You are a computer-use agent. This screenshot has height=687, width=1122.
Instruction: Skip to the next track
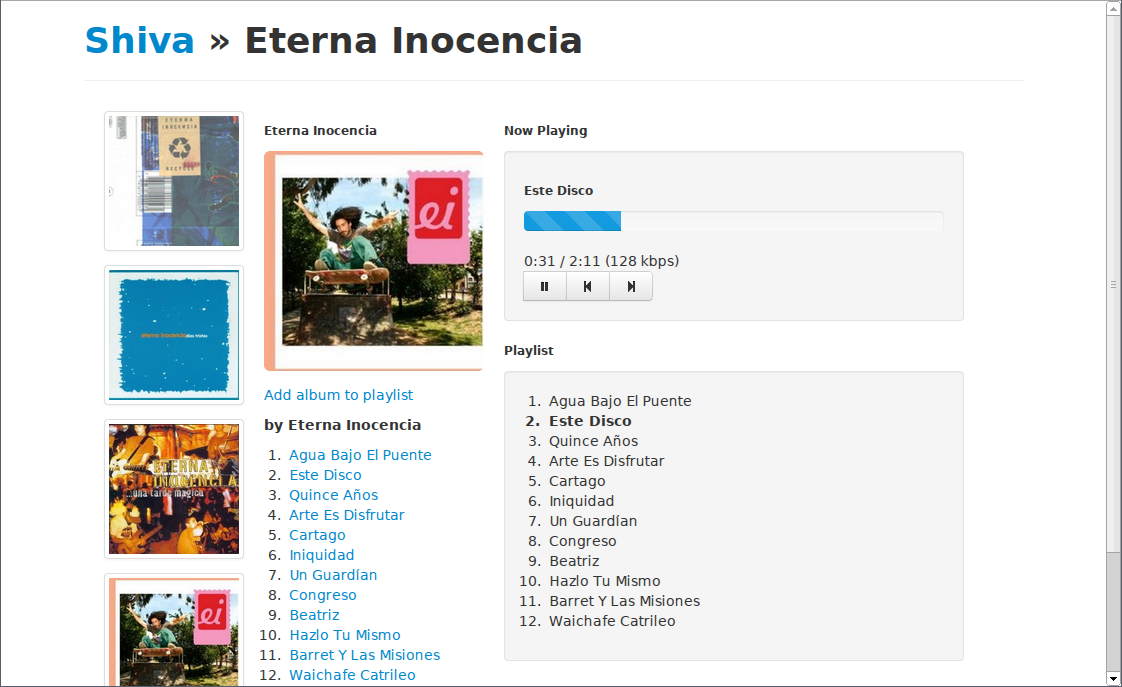[630, 286]
